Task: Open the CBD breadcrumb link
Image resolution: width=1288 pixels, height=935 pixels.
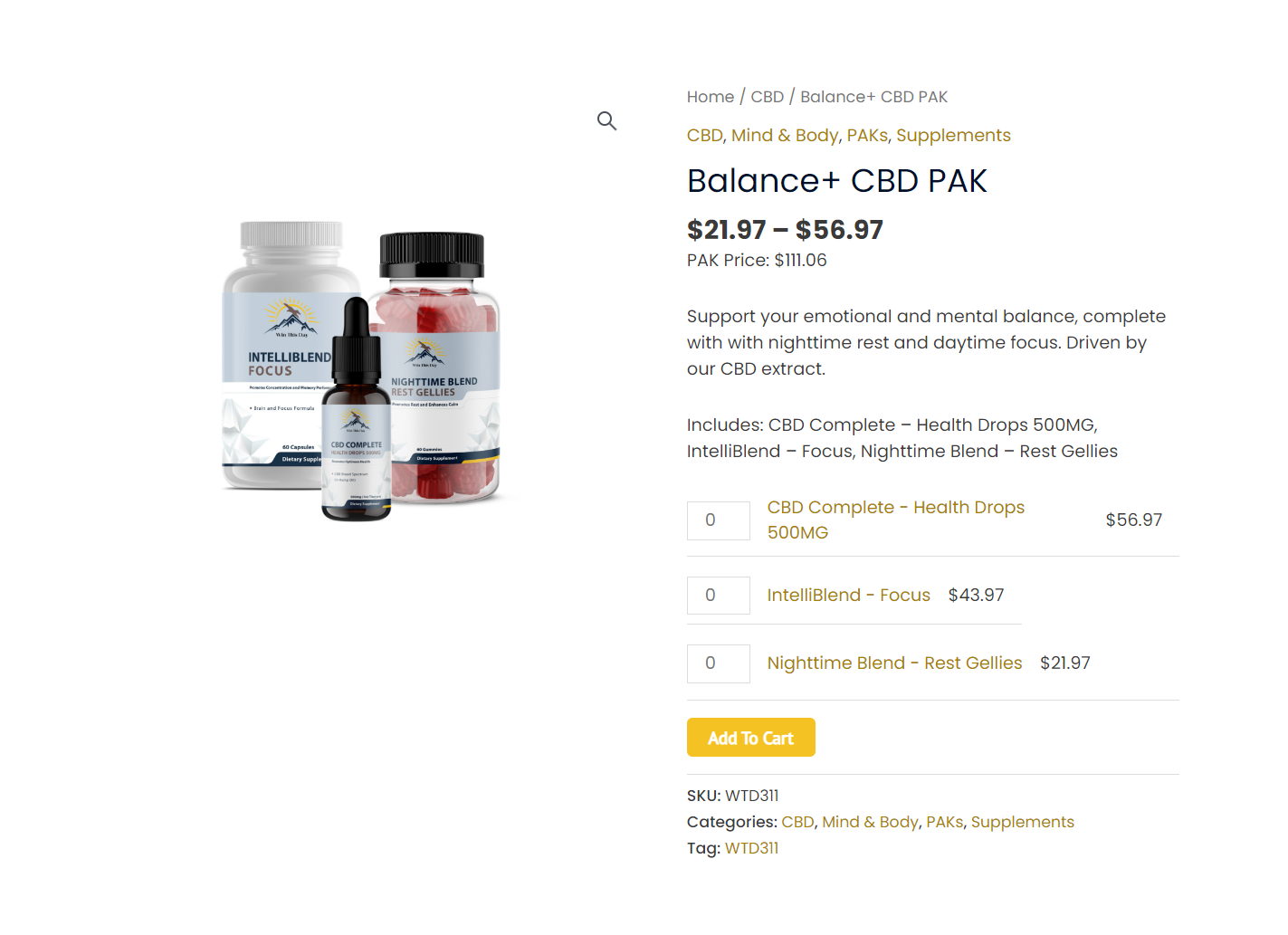Action: click(768, 97)
